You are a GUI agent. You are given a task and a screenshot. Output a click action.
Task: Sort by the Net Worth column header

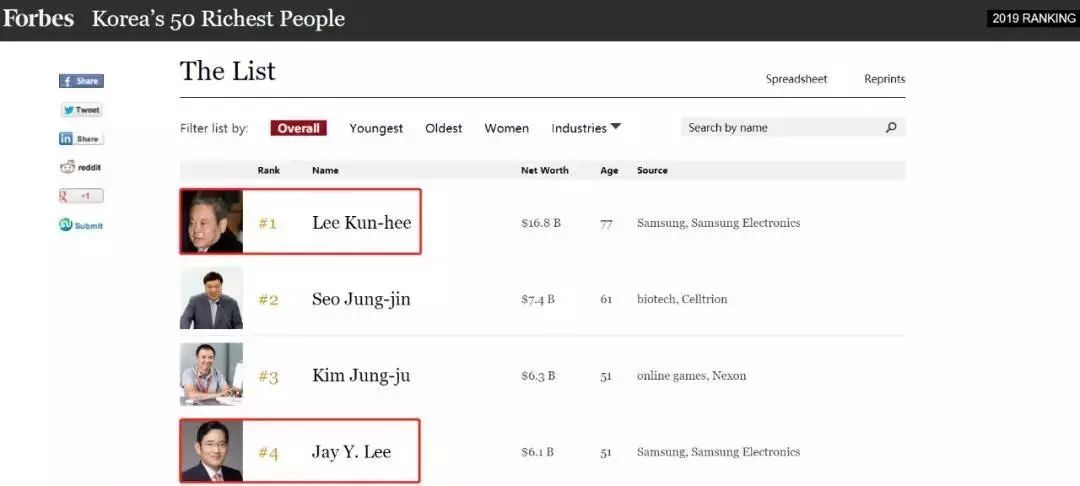[545, 170]
